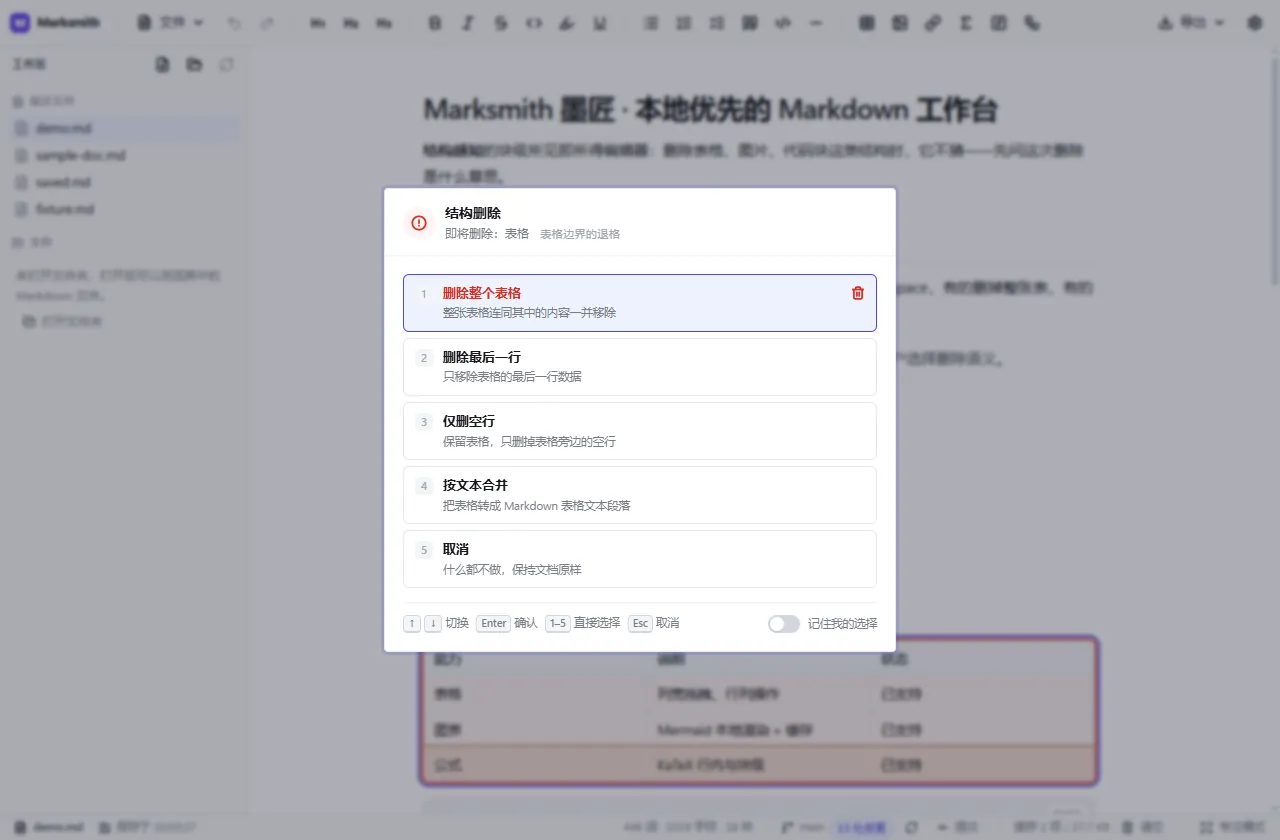Pick the 仅删空行 option
This screenshot has width=1280, height=840.
click(640, 431)
